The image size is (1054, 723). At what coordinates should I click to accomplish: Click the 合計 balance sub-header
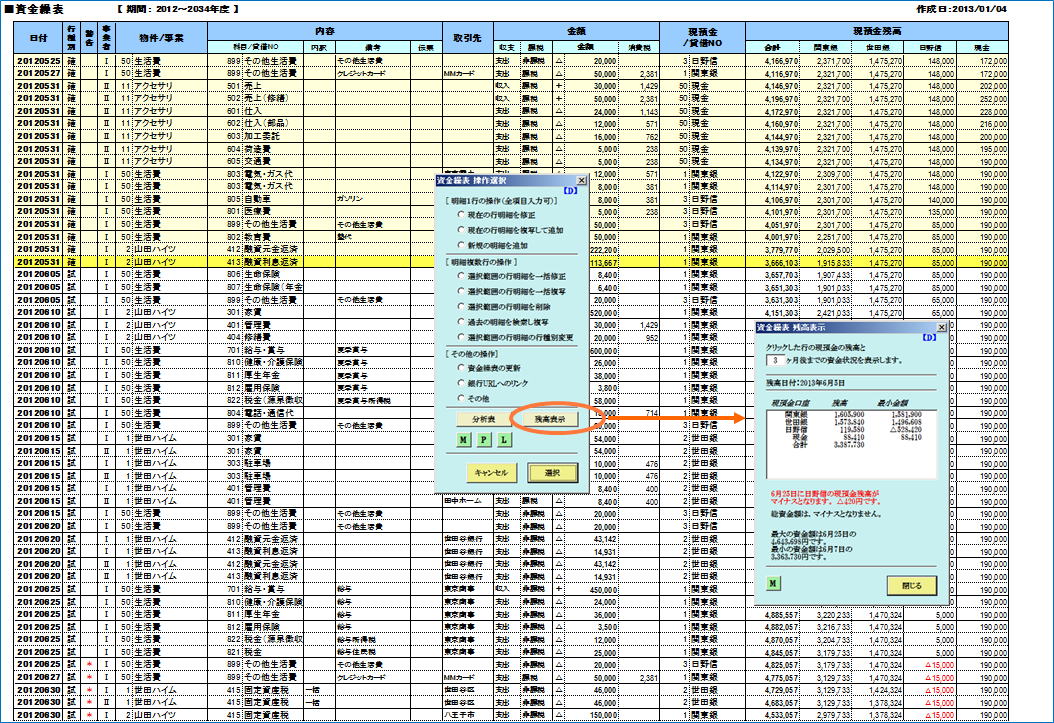[x=773, y=47]
